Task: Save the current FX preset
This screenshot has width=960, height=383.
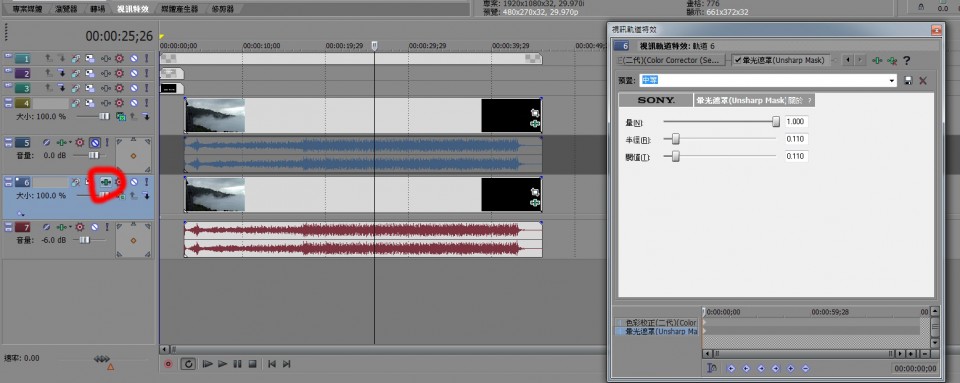Action: (908, 81)
